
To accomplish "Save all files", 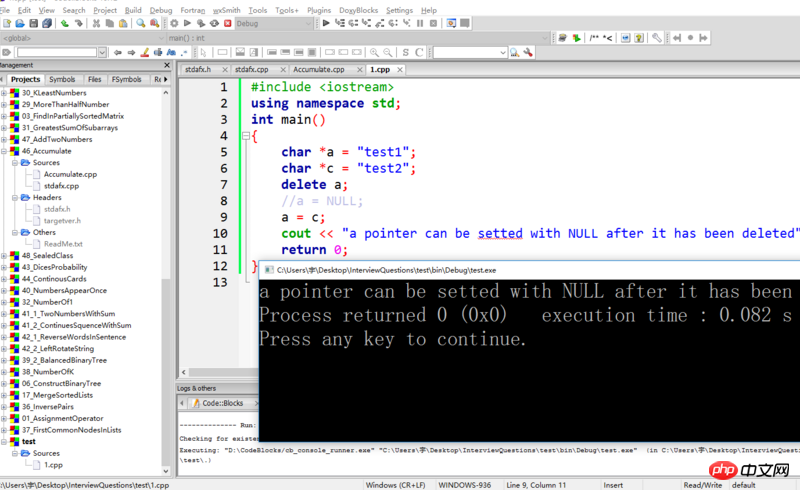I will 47,23.
